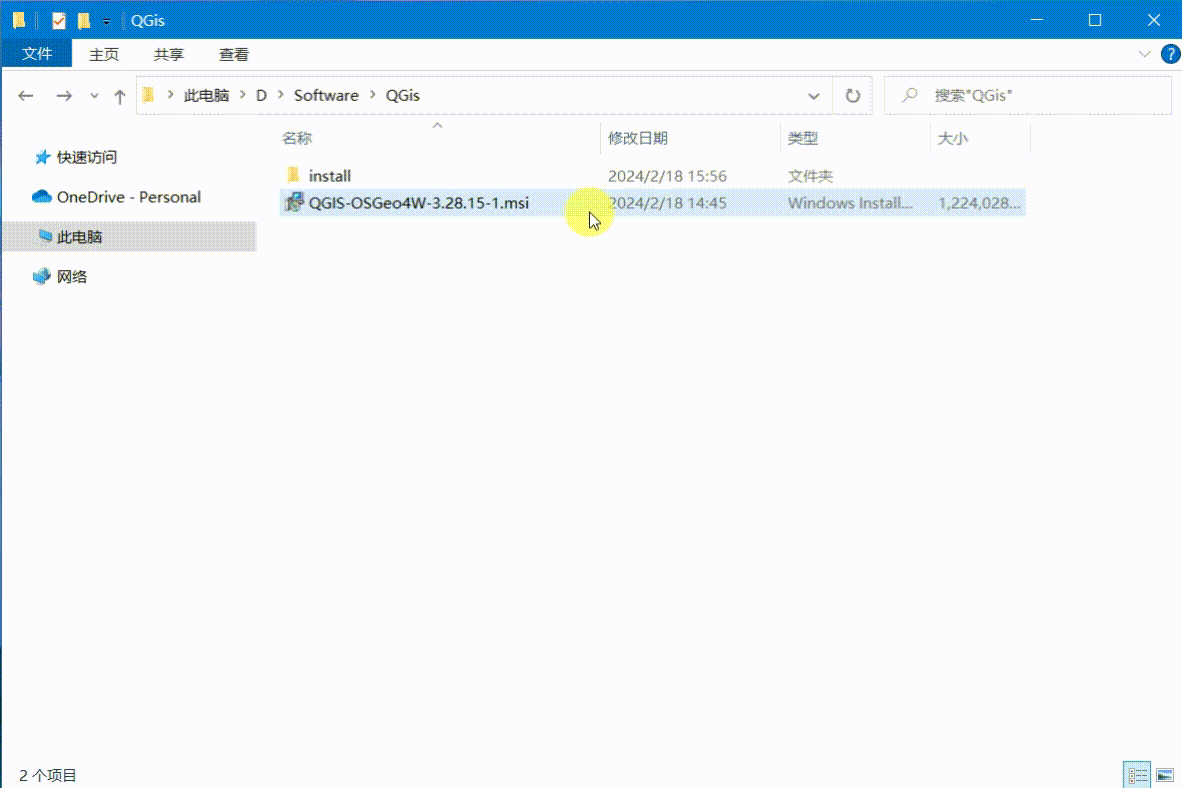Click the OneDrive cloud icon
The height and width of the screenshot is (788, 1182).
[41, 197]
